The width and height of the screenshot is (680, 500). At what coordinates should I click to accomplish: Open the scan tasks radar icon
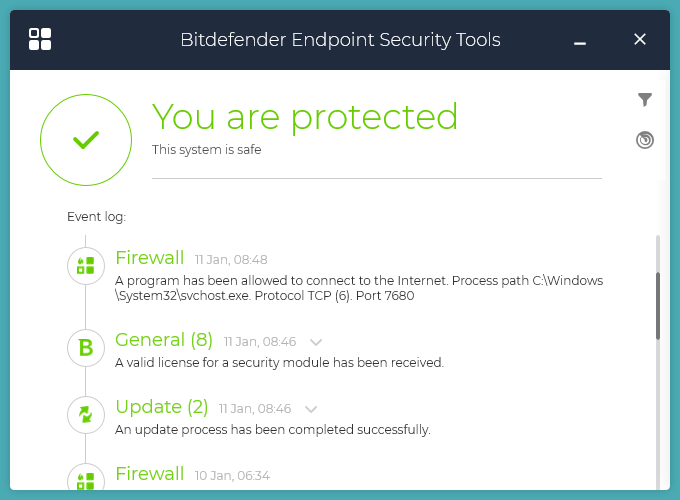coord(645,140)
